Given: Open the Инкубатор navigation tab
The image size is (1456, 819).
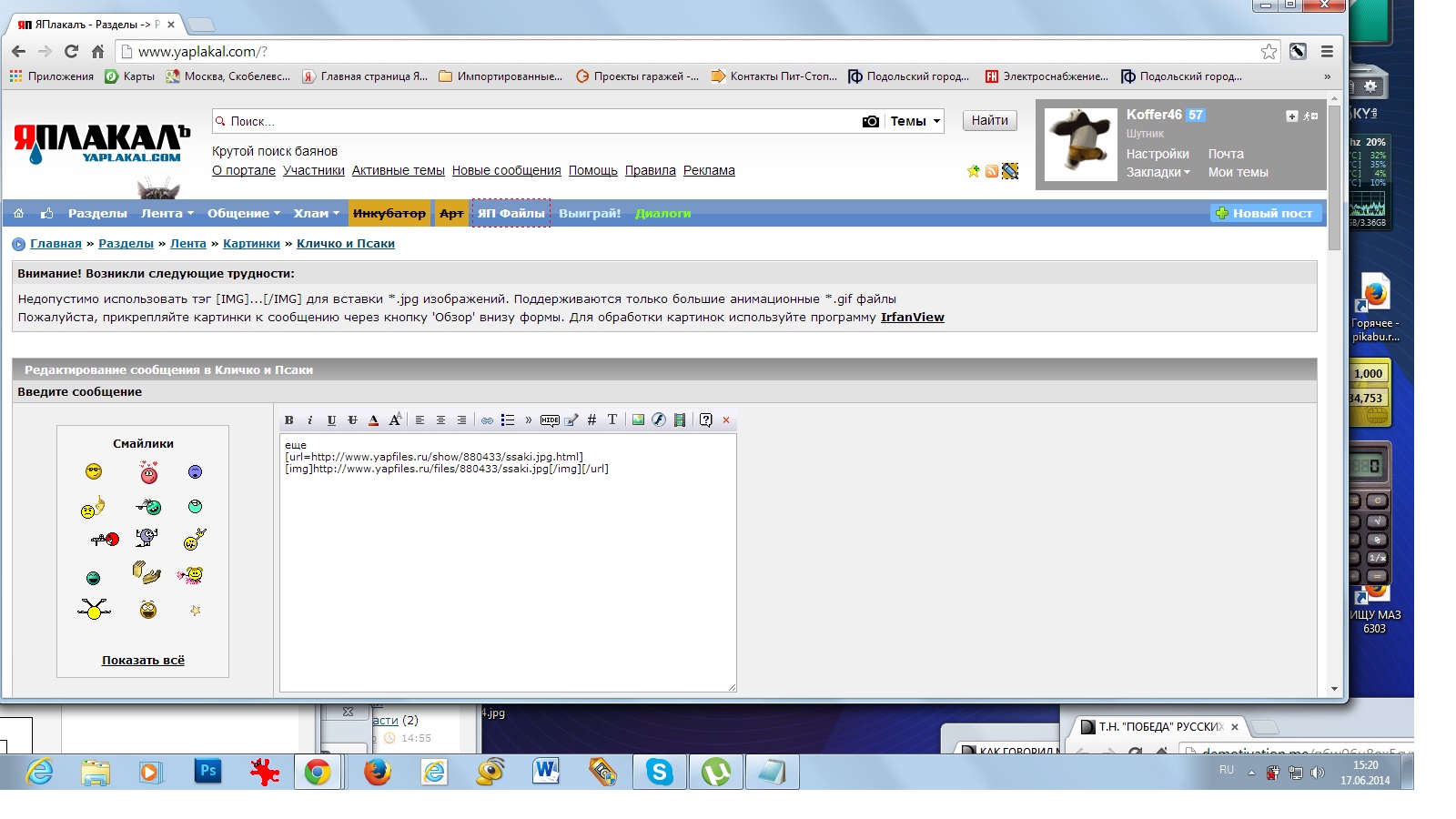Looking at the screenshot, I should 389,214.
